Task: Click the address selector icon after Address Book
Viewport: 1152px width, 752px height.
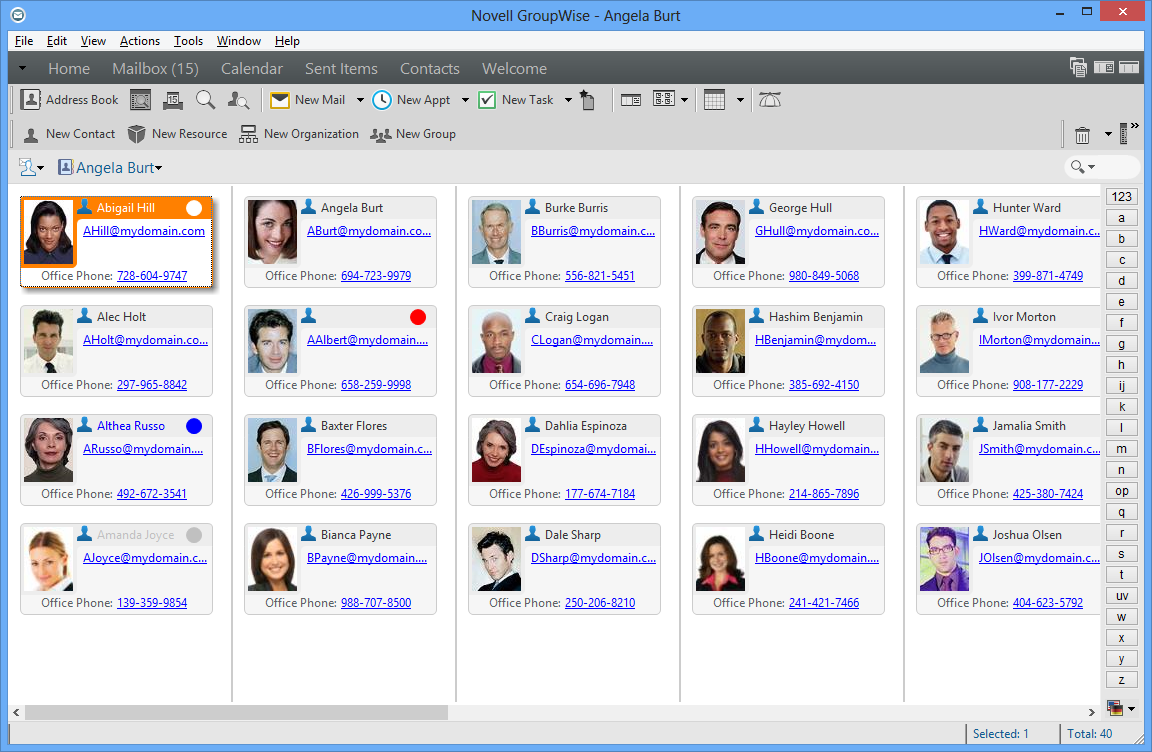Action: point(140,100)
